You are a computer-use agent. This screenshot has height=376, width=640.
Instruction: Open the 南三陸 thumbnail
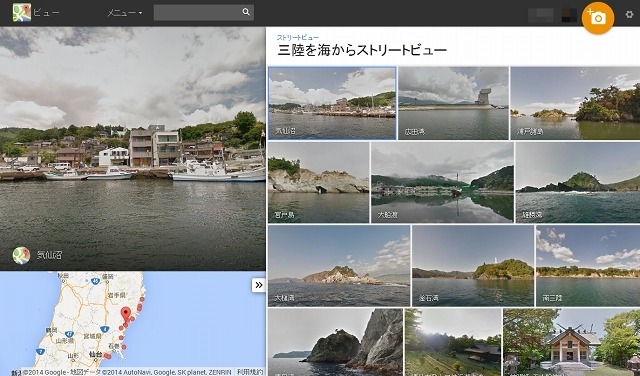[588, 266]
